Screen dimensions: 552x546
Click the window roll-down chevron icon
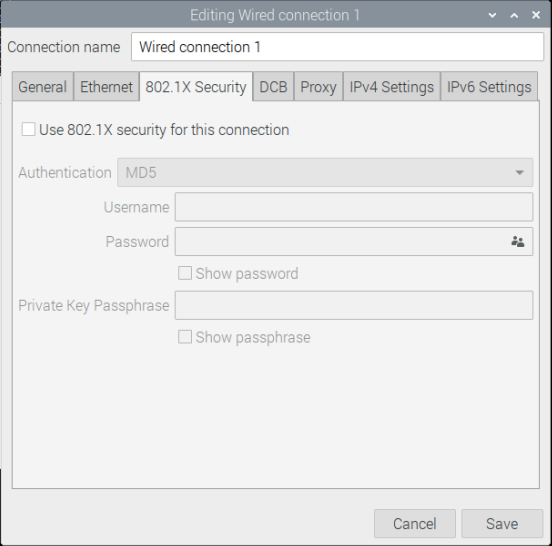pyautogui.click(x=493, y=15)
